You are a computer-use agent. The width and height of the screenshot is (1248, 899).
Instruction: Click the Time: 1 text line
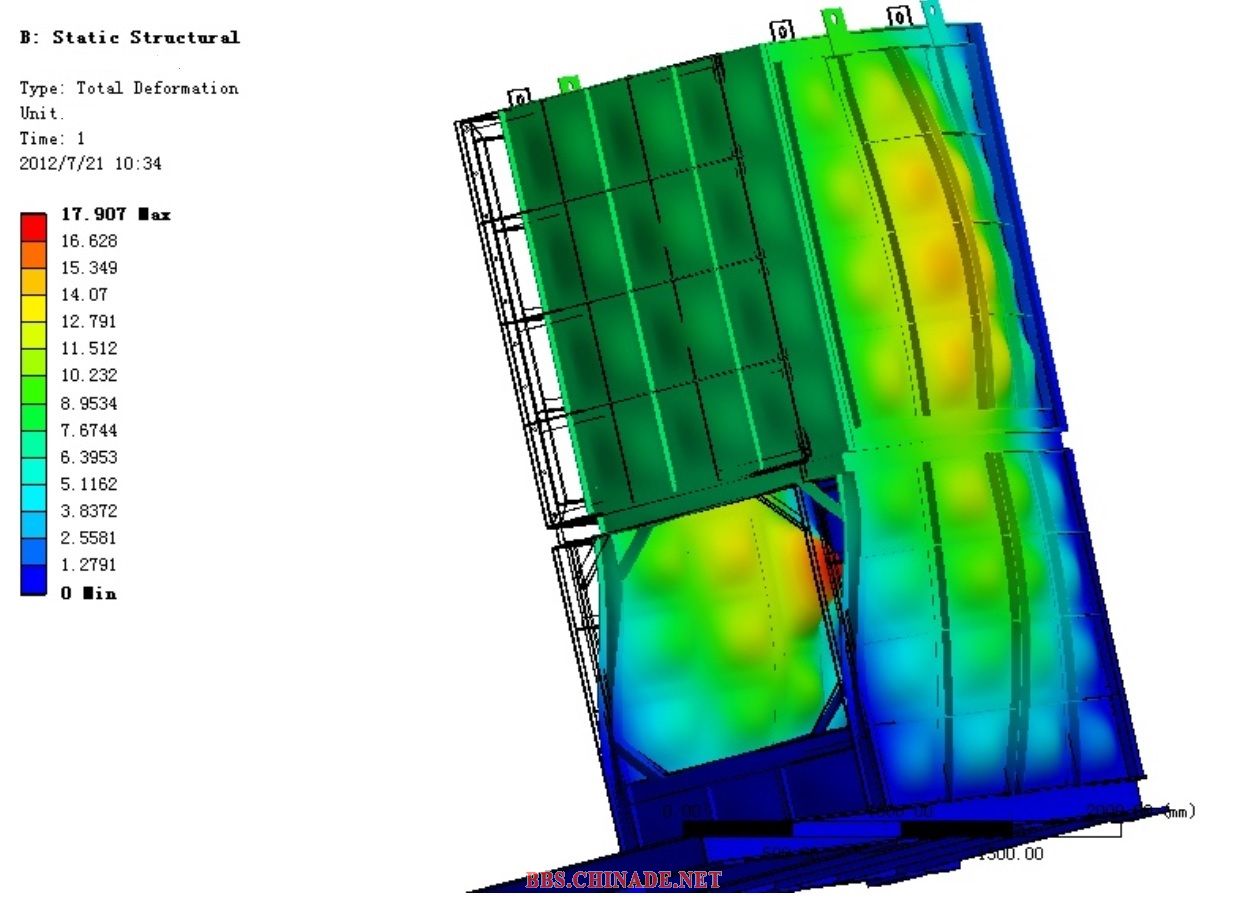coord(52,138)
